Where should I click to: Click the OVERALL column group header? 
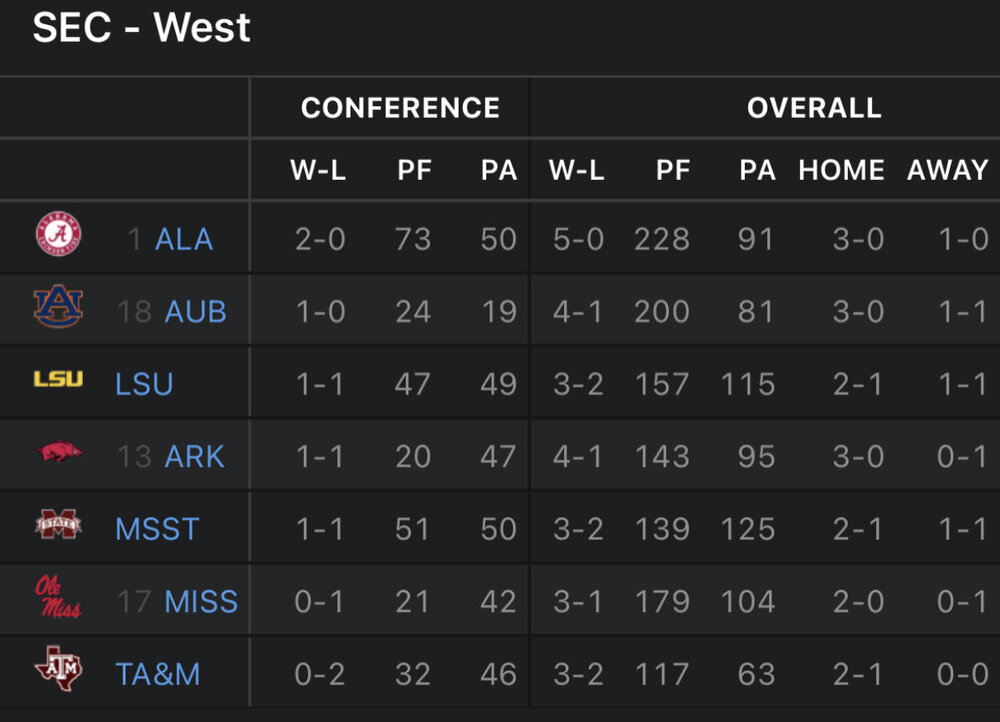click(814, 108)
